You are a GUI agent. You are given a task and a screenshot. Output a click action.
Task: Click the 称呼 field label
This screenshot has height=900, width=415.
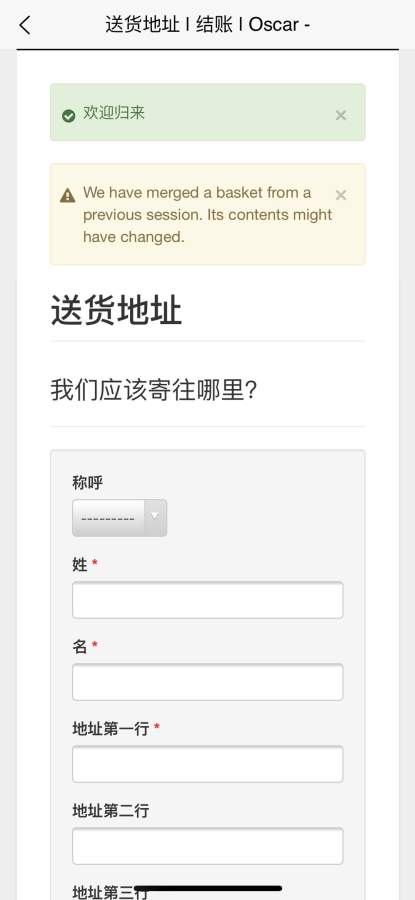point(87,483)
